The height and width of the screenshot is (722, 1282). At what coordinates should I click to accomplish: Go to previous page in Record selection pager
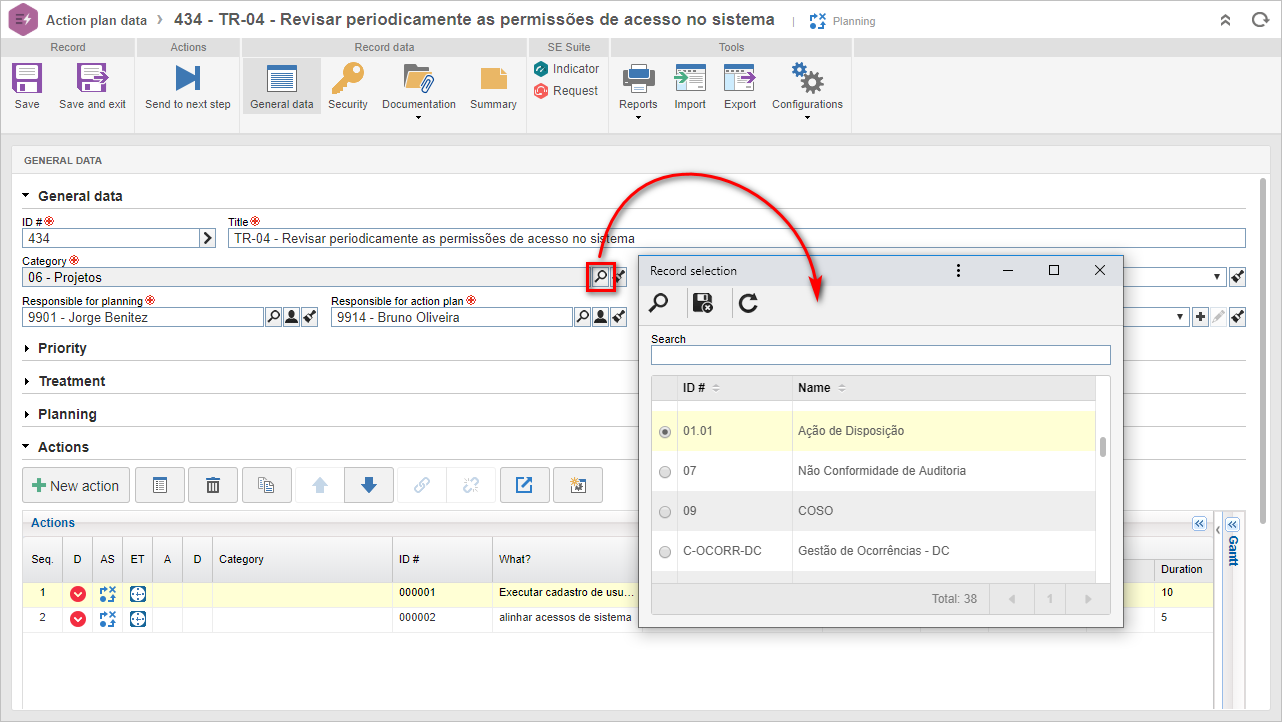[1010, 599]
